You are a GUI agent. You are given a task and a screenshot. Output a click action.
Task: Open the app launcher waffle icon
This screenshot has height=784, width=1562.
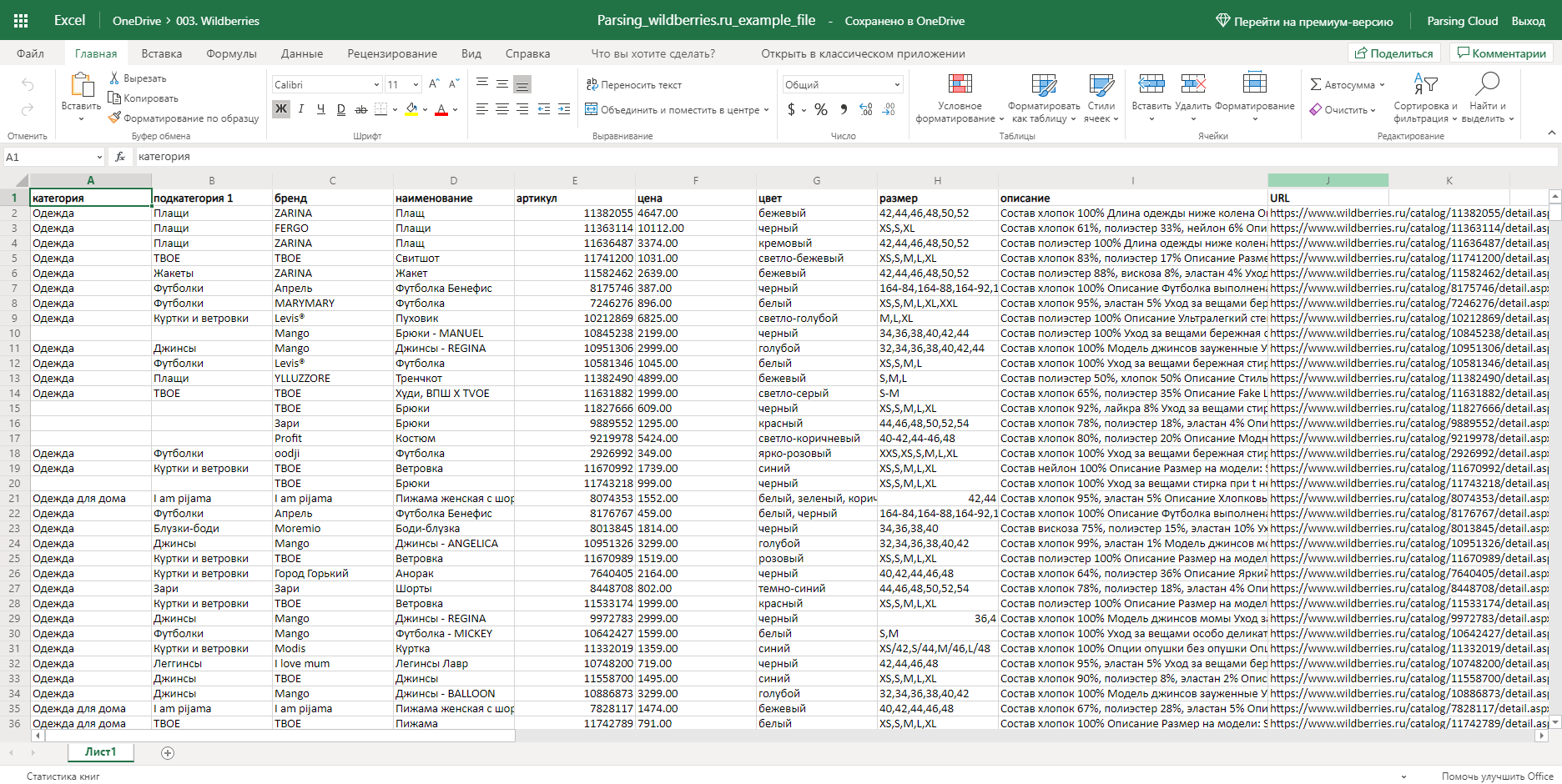coord(21,21)
